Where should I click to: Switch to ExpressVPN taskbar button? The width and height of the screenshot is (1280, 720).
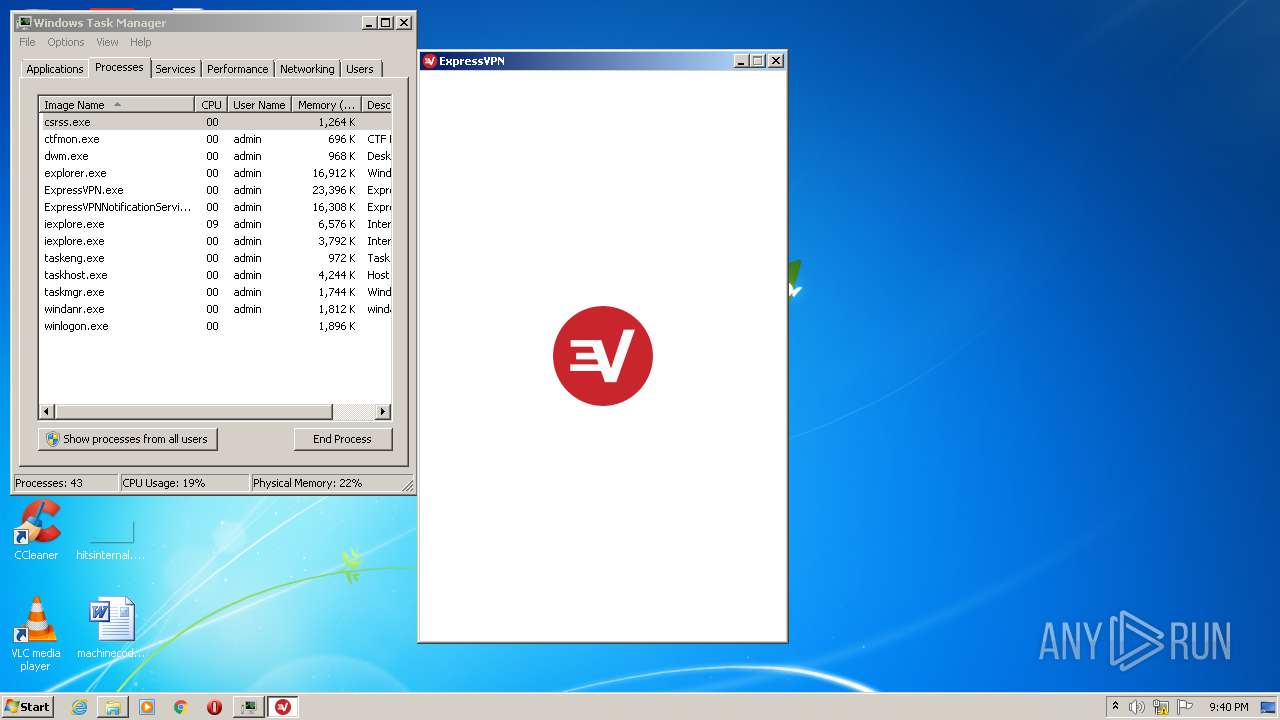tap(283, 707)
